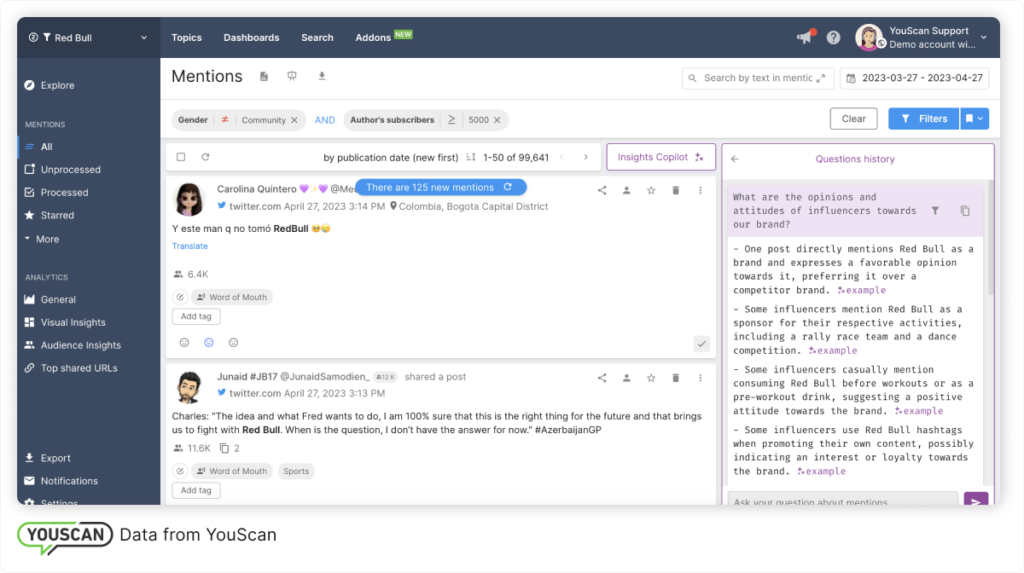Open the Dashboards menu
The height and width of the screenshot is (573, 1024).
(251, 38)
